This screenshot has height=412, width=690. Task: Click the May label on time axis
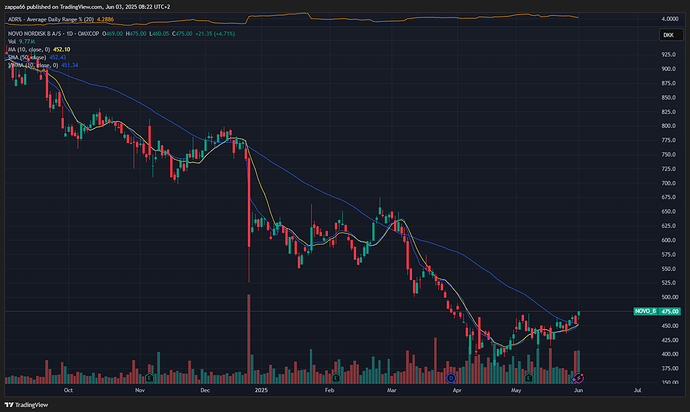[x=516, y=390]
